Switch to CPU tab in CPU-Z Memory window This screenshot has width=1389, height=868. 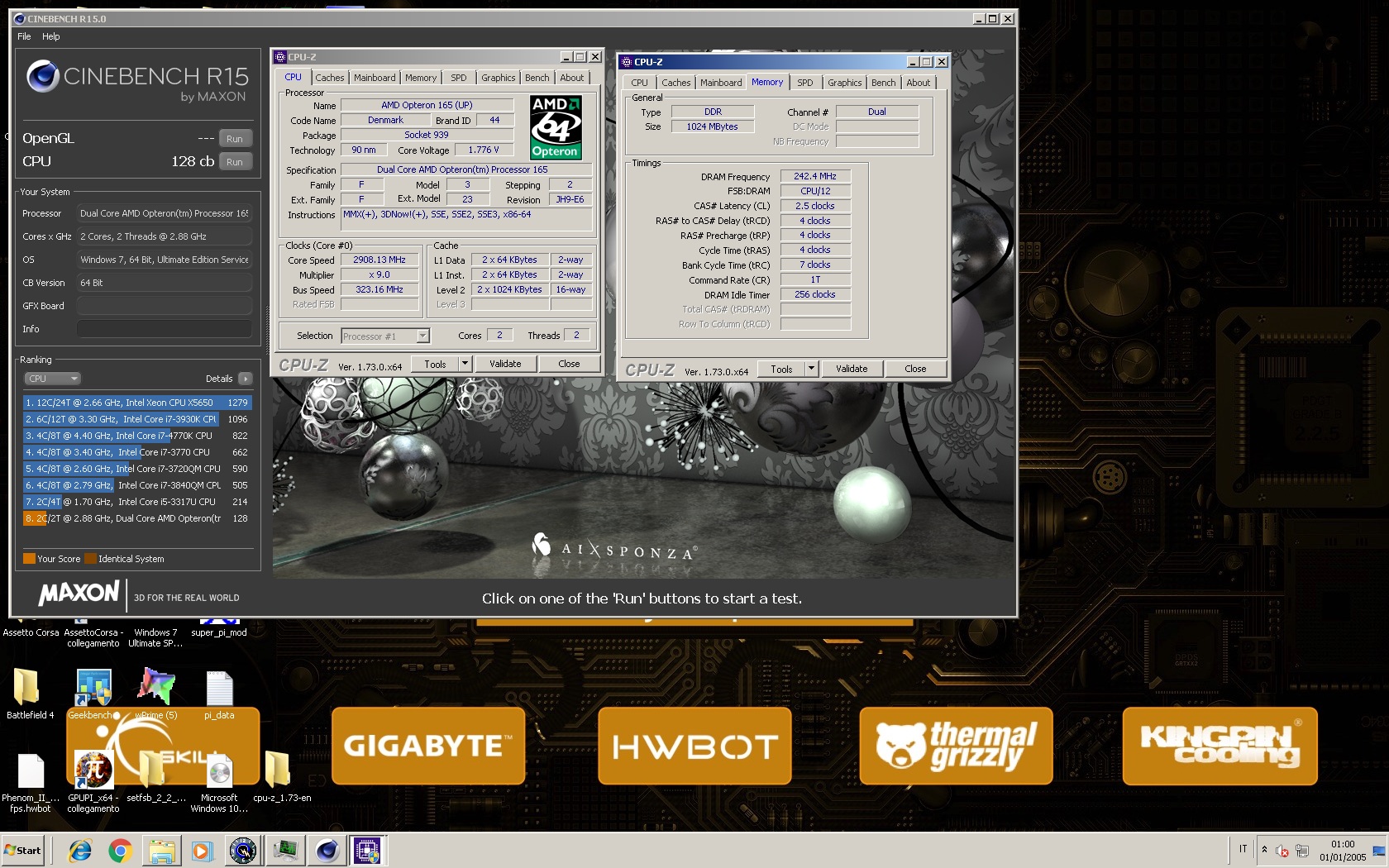click(x=639, y=83)
